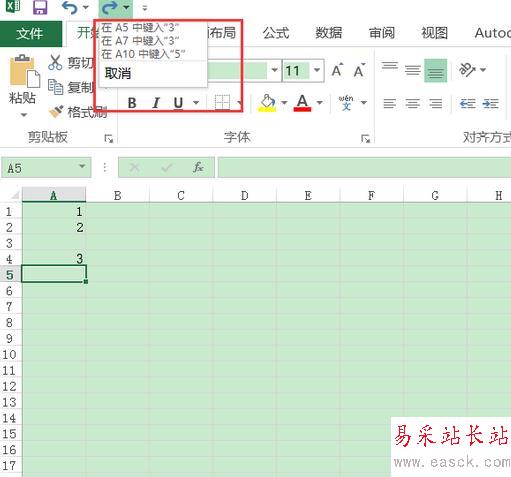Select middle vertical align icon

tap(413, 70)
